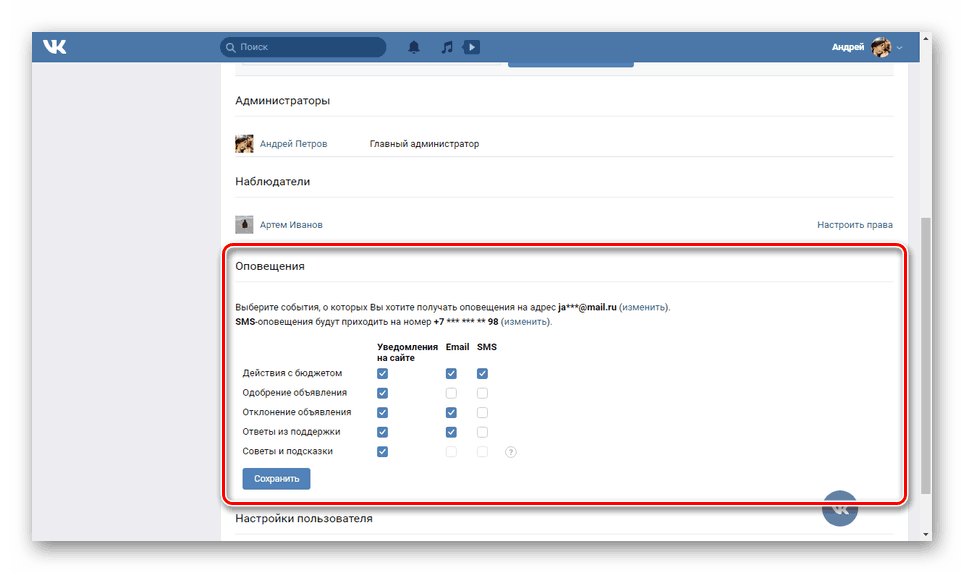Image resolution: width=964 pixels, height=573 pixels.
Task: Uncheck site notification for Одобрение объявления
Action: pos(382,393)
